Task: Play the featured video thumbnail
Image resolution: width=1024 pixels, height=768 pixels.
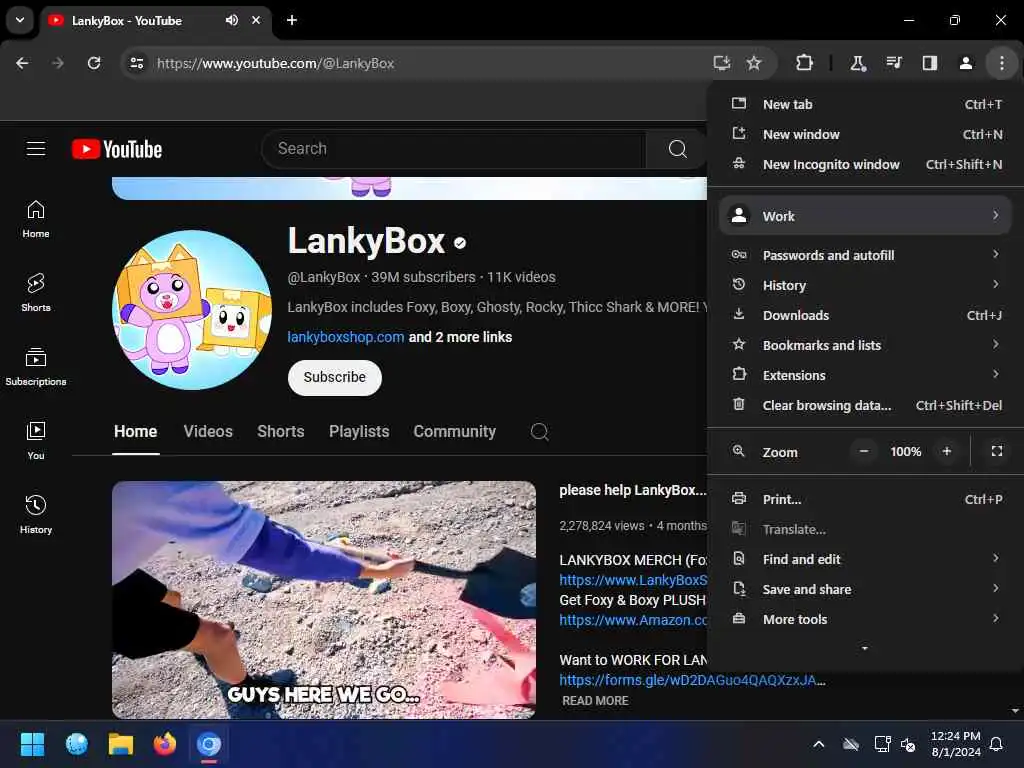Action: [324, 600]
